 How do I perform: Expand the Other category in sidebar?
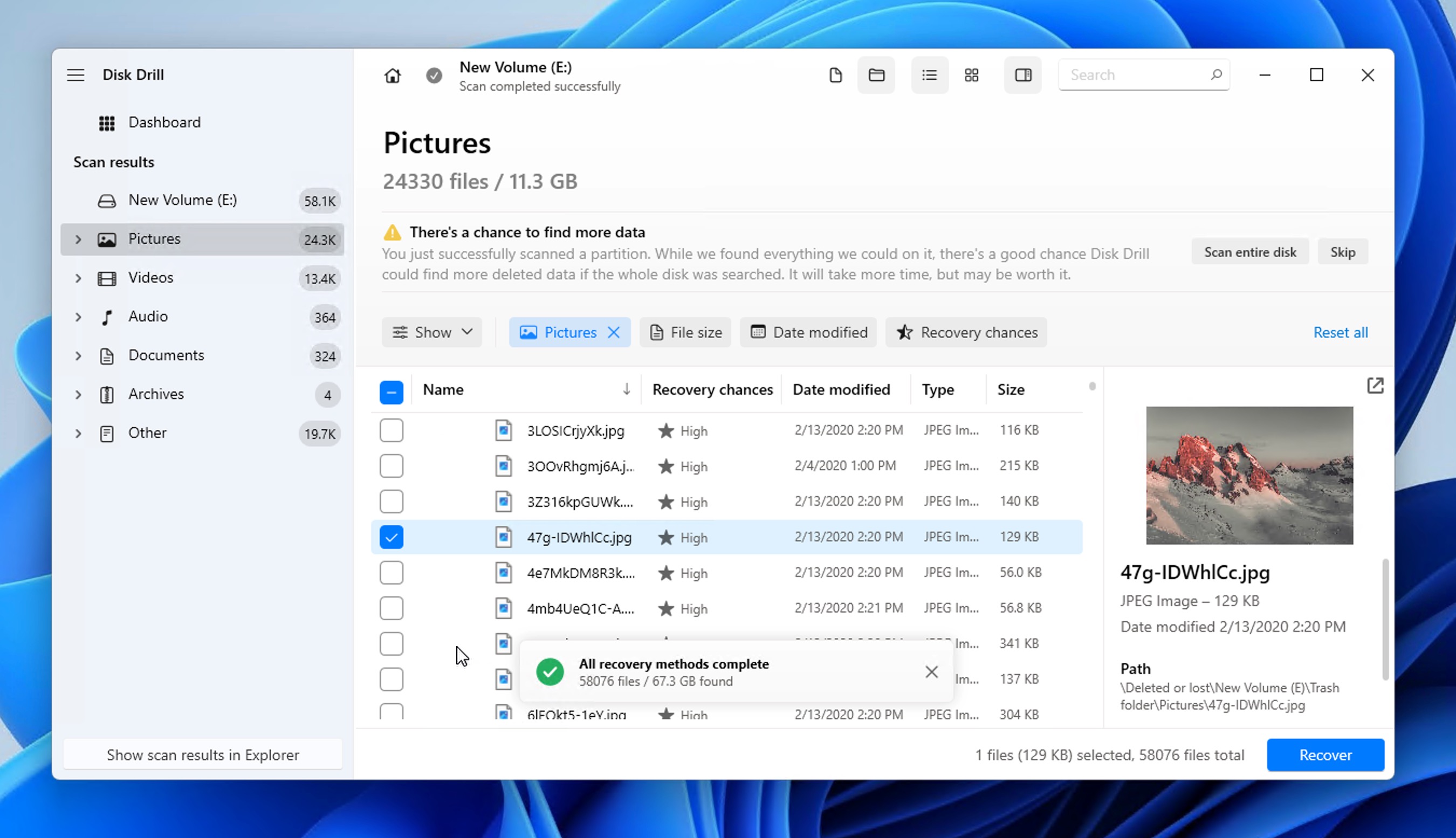click(x=78, y=433)
